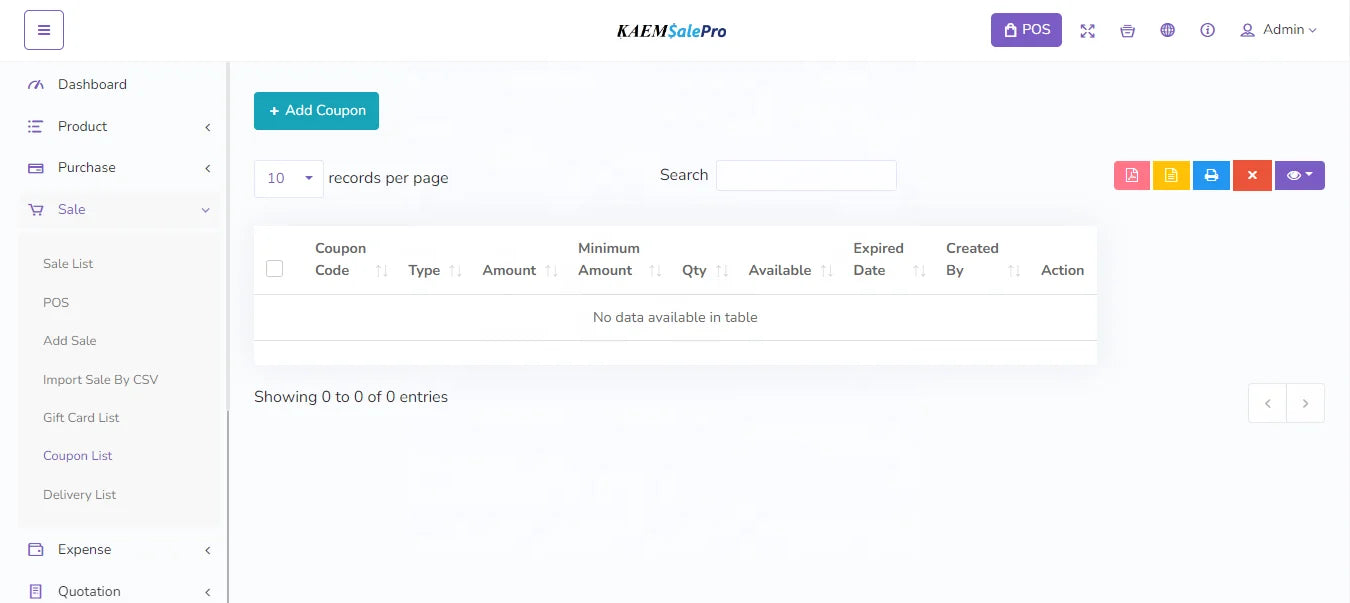
Task: Open Gift Card List submenu item
Action: click(x=81, y=418)
